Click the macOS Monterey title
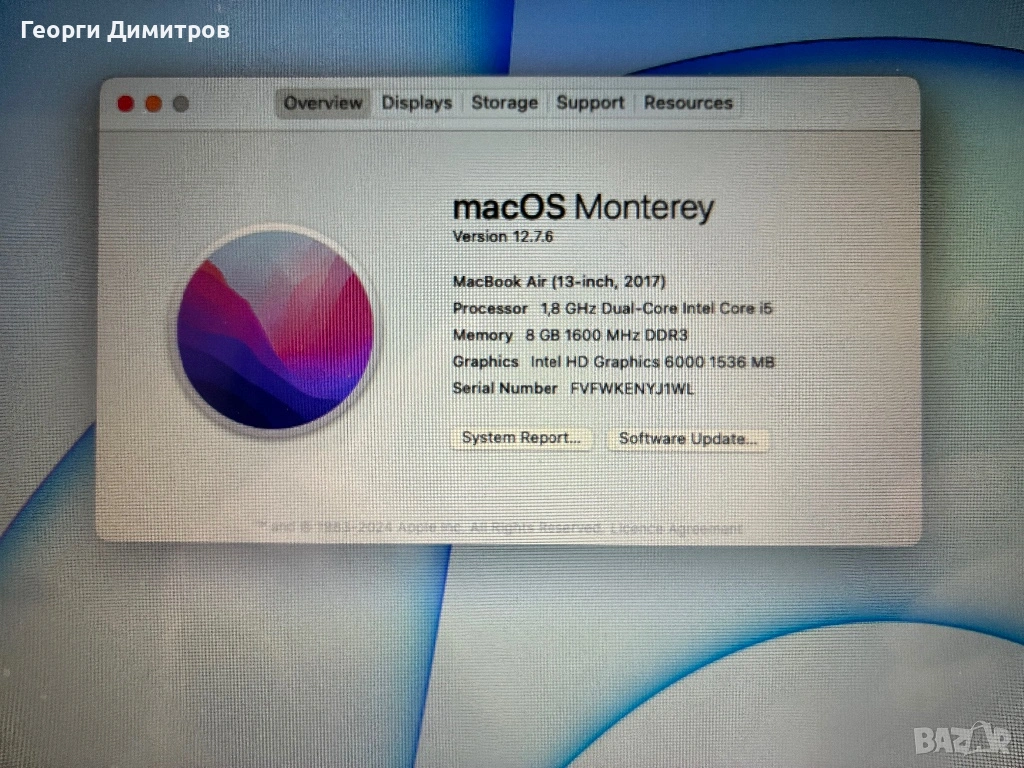The height and width of the screenshot is (768, 1024). click(583, 208)
